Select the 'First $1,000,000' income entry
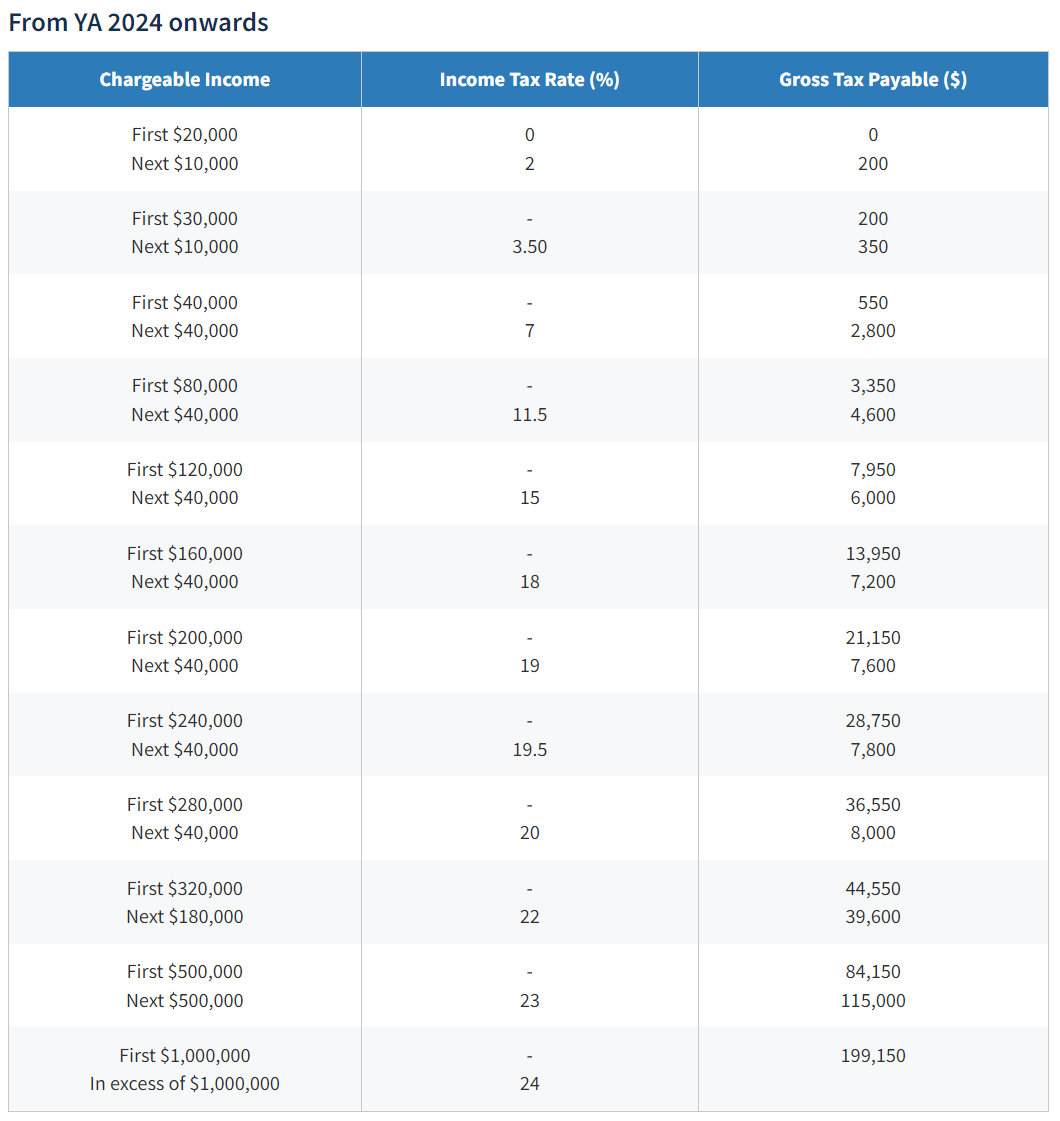Image resolution: width=1060 pixels, height=1121 pixels. click(185, 1056)
